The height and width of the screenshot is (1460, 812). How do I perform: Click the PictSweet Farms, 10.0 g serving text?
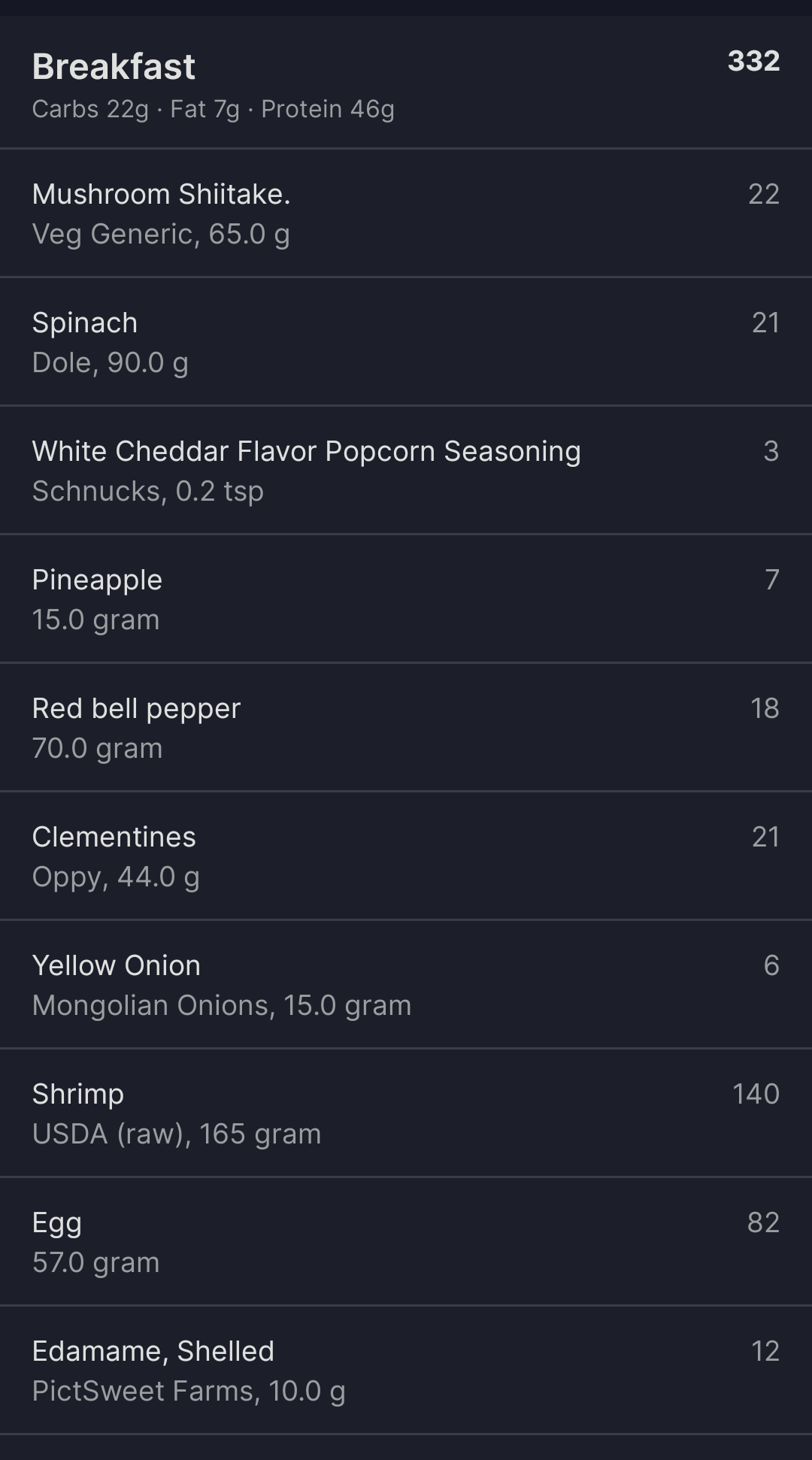point(189,1391)
